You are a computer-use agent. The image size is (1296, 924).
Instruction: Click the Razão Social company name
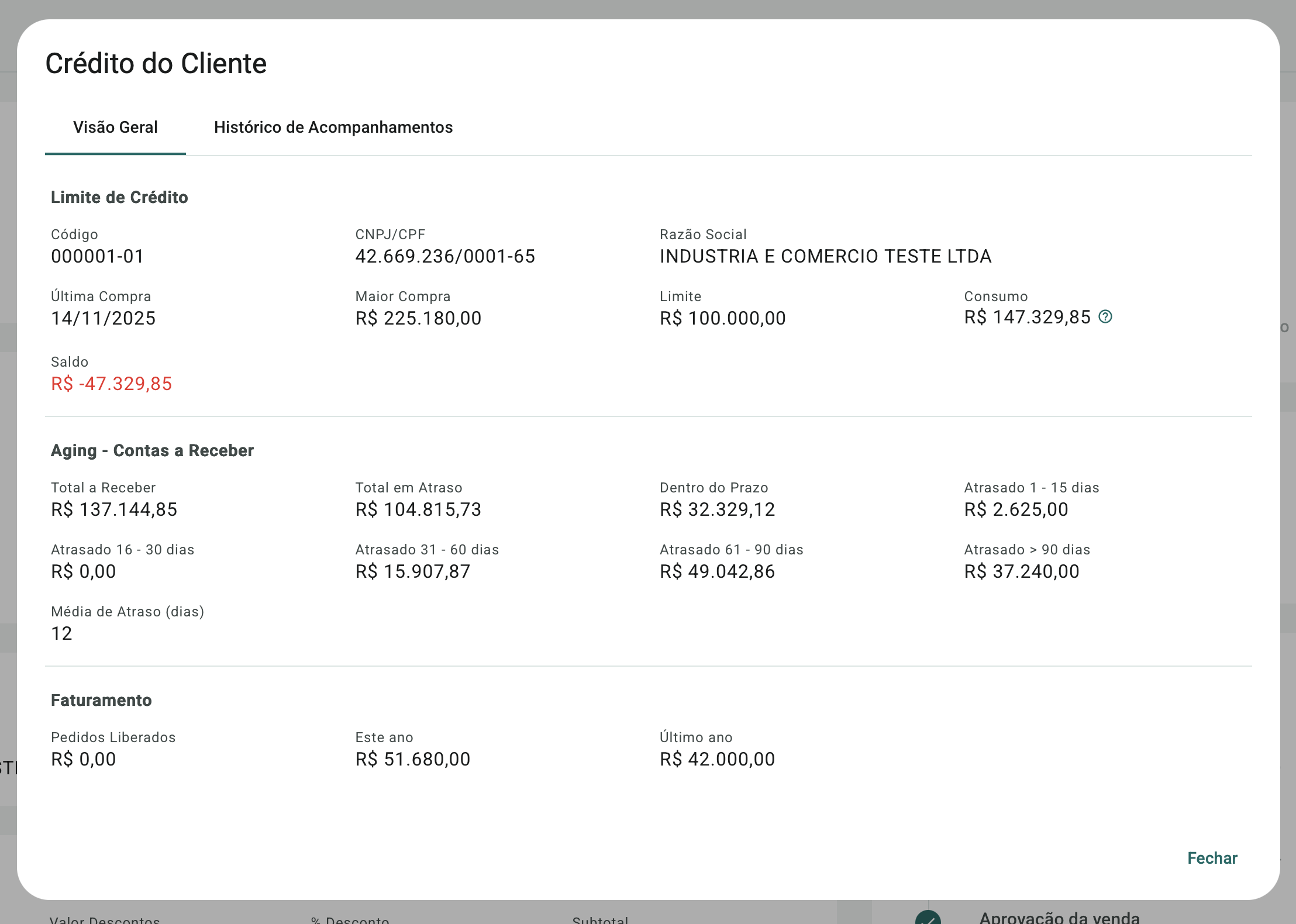point(825,256)
